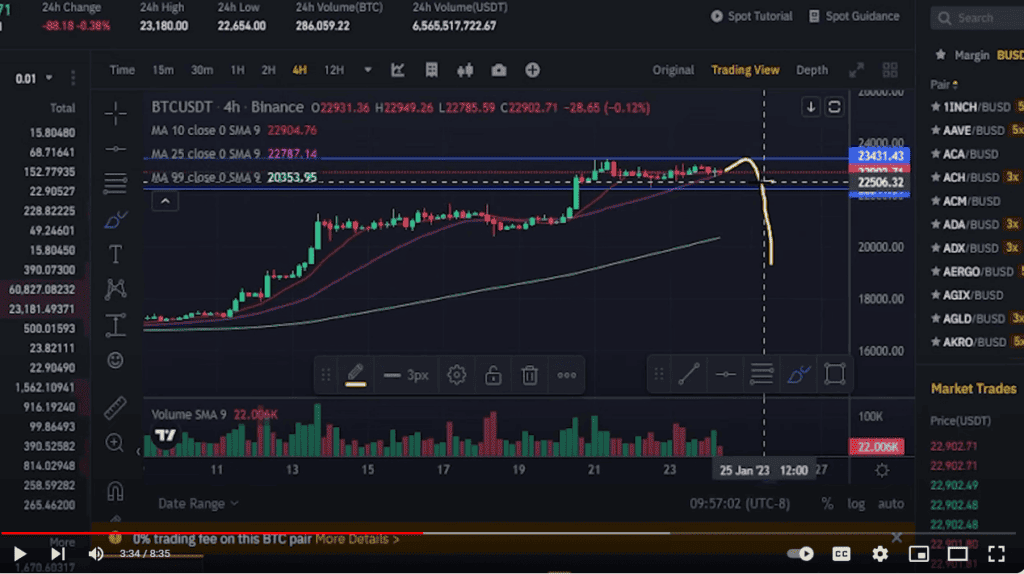Select the 30m timeframe

pyautogui.click(x=202, y=70)
